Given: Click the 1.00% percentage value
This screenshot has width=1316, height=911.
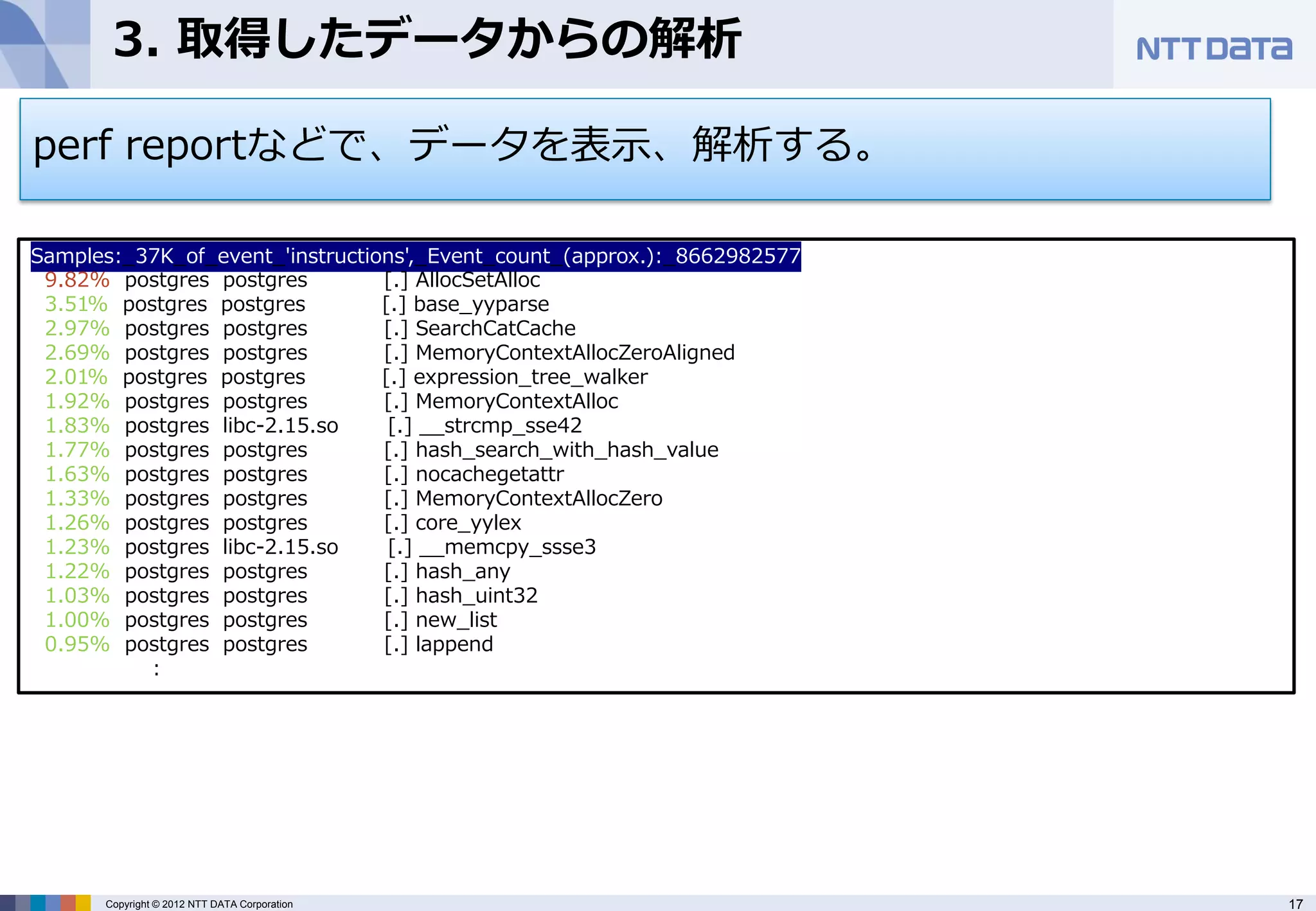Looking at the screenshot, I should pyautogui.click(x=77, y=620).
